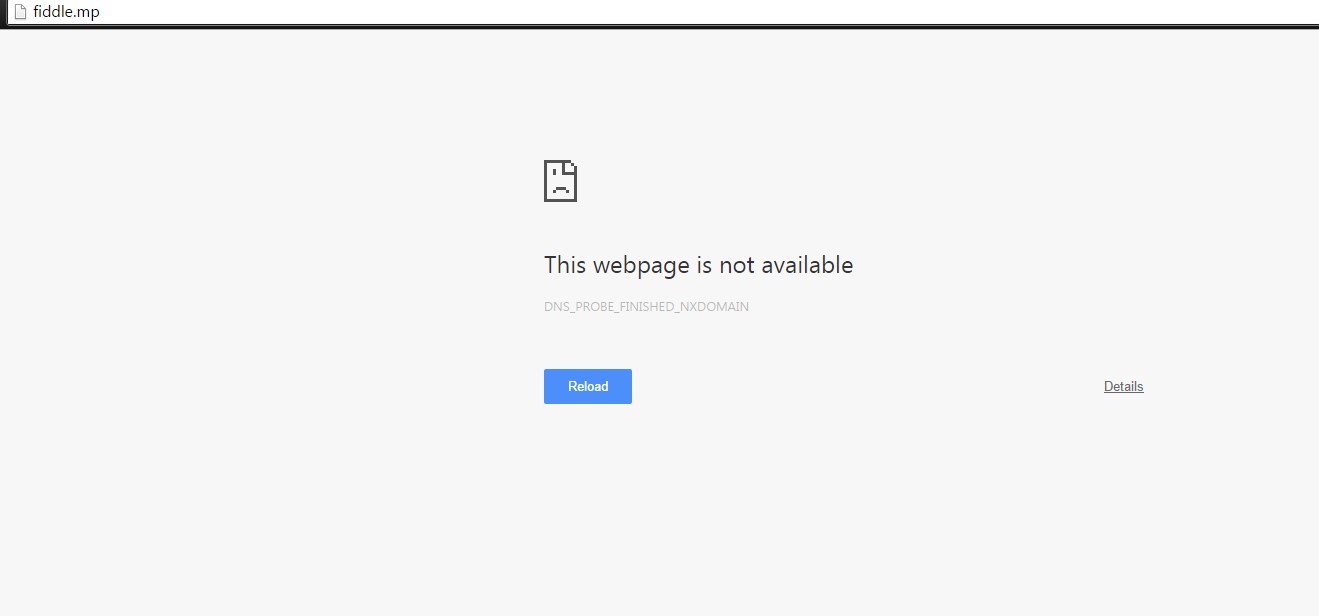Click the ".mp" part of the URL

88,12
